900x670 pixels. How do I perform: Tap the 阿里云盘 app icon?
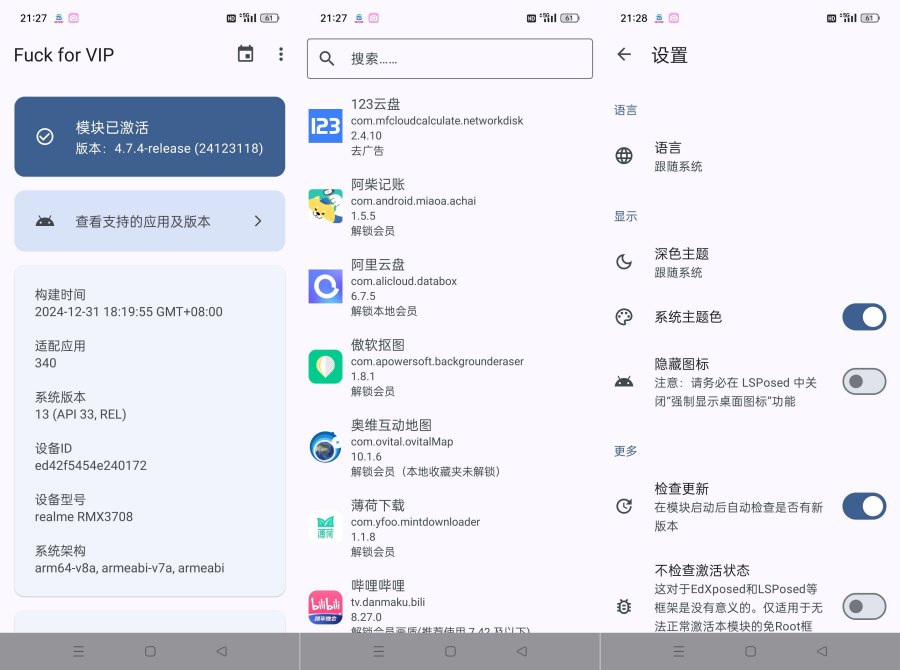tap(325, 286)
